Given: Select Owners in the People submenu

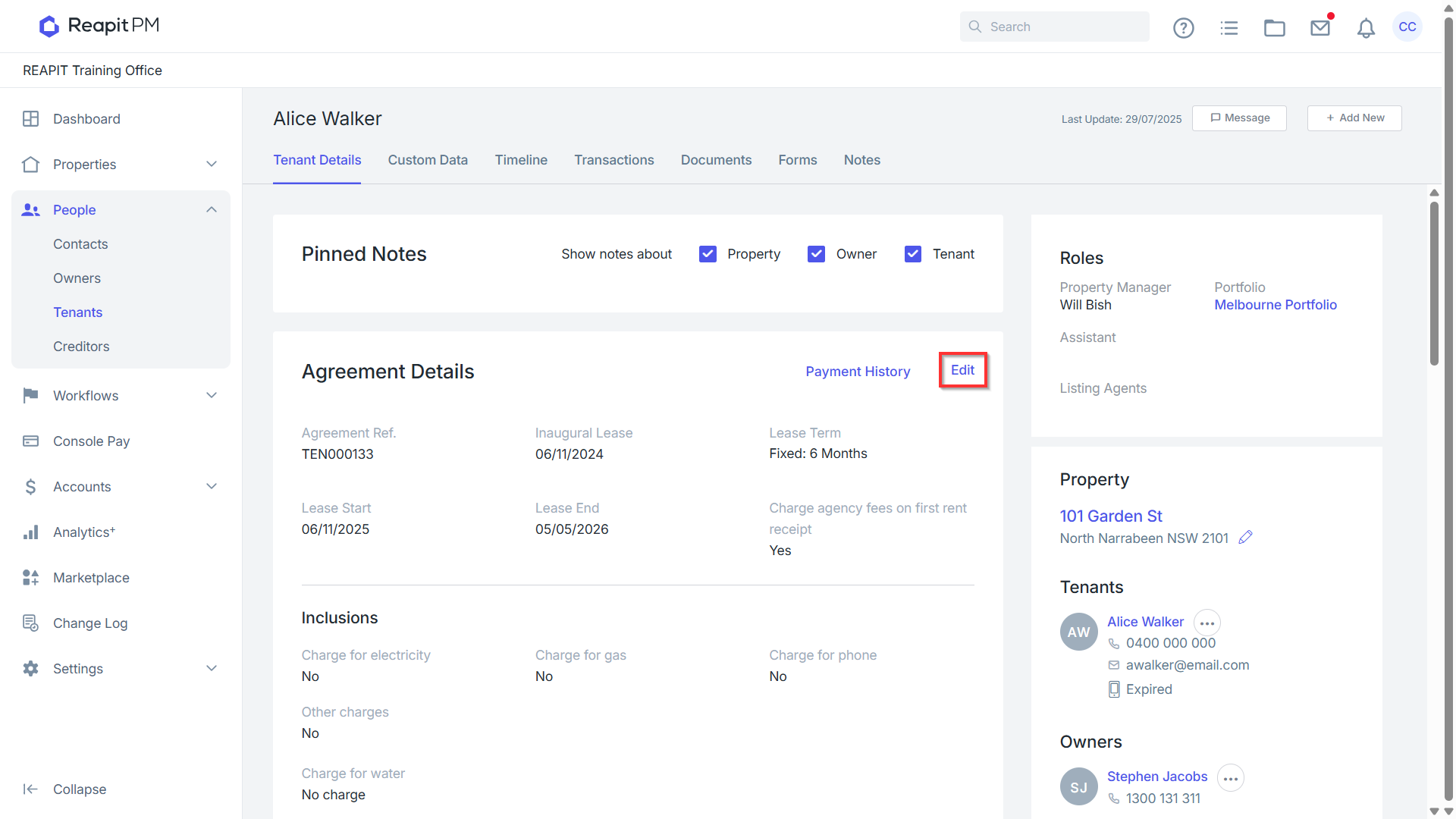Looking at the screenshot, I should point(77,278).
